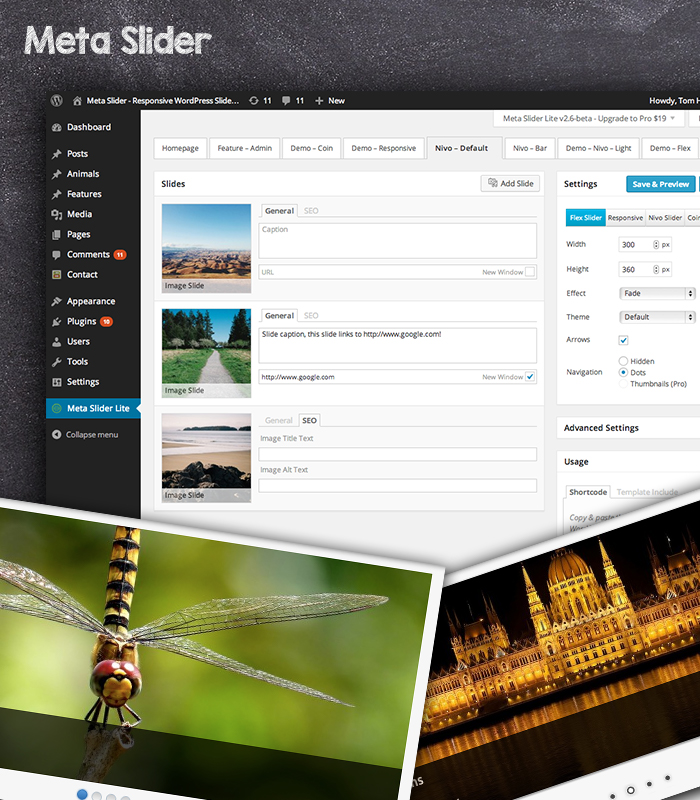Click the Settings sidebar icon
Viewport: 700px width, 800px height.
[x=57, y=382]
